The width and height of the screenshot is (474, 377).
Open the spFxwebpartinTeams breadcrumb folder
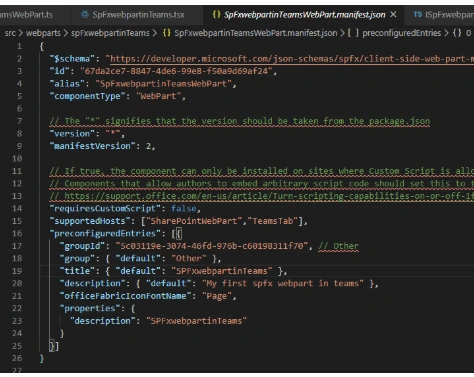tap(110, 33)
